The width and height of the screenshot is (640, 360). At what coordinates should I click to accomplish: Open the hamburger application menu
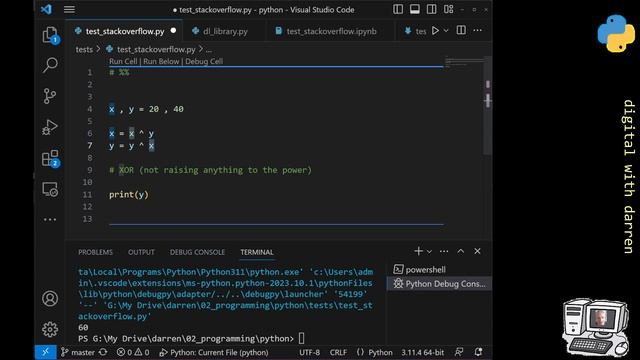pos(69,9)
